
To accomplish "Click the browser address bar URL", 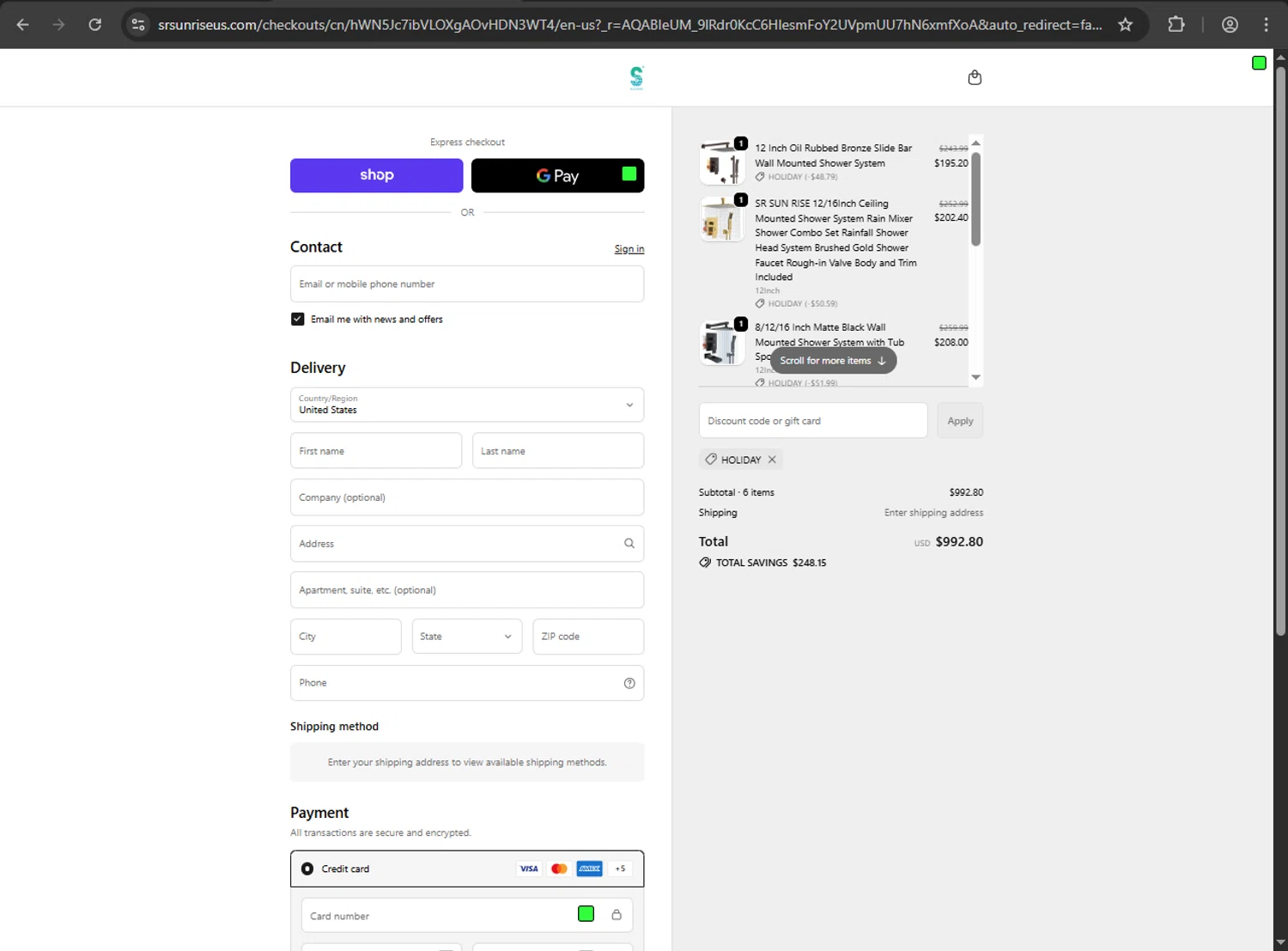I will [x=630, y=25].
